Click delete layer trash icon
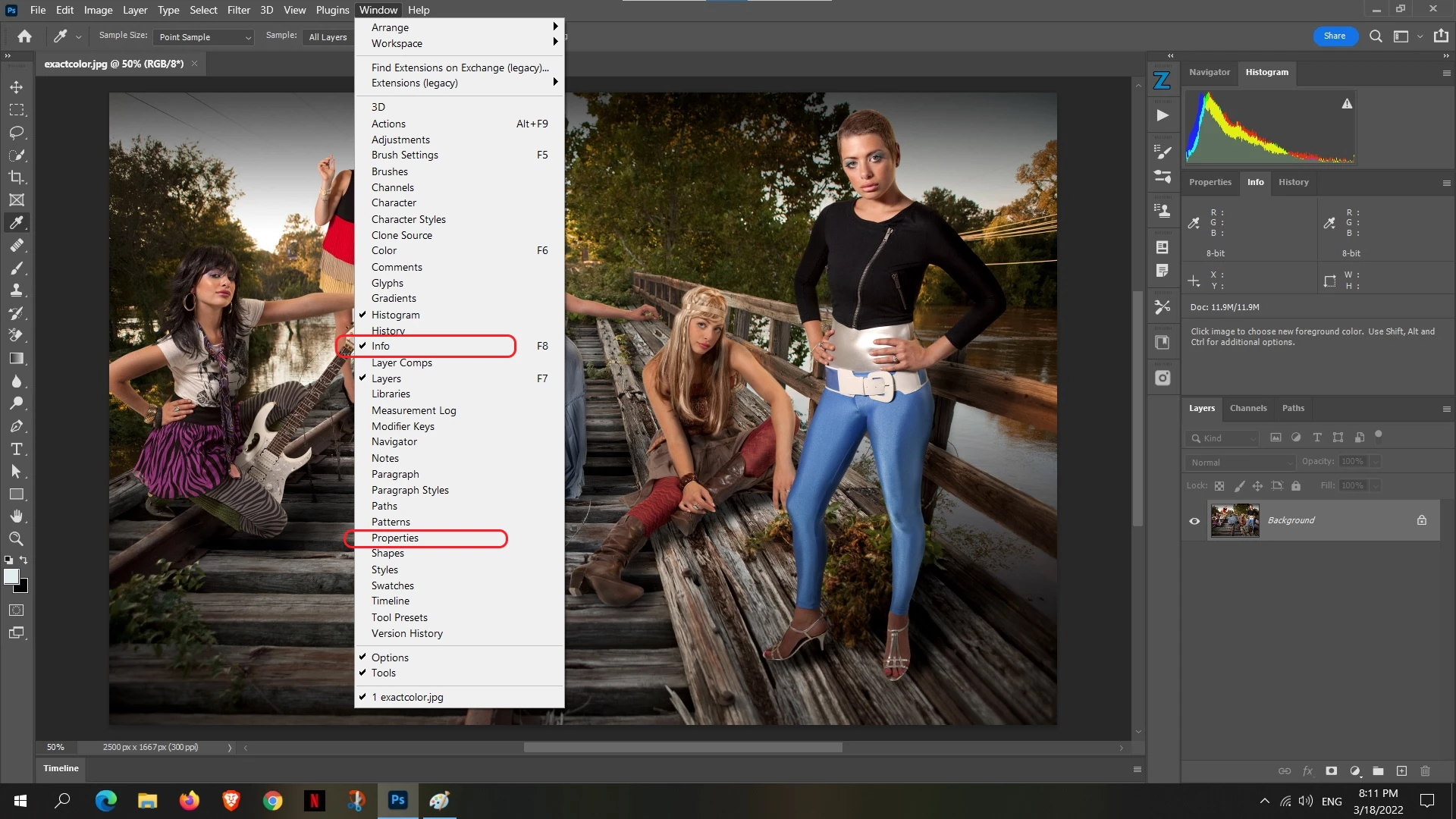The image size is (1456, 819). click(x=1425, y=771)
